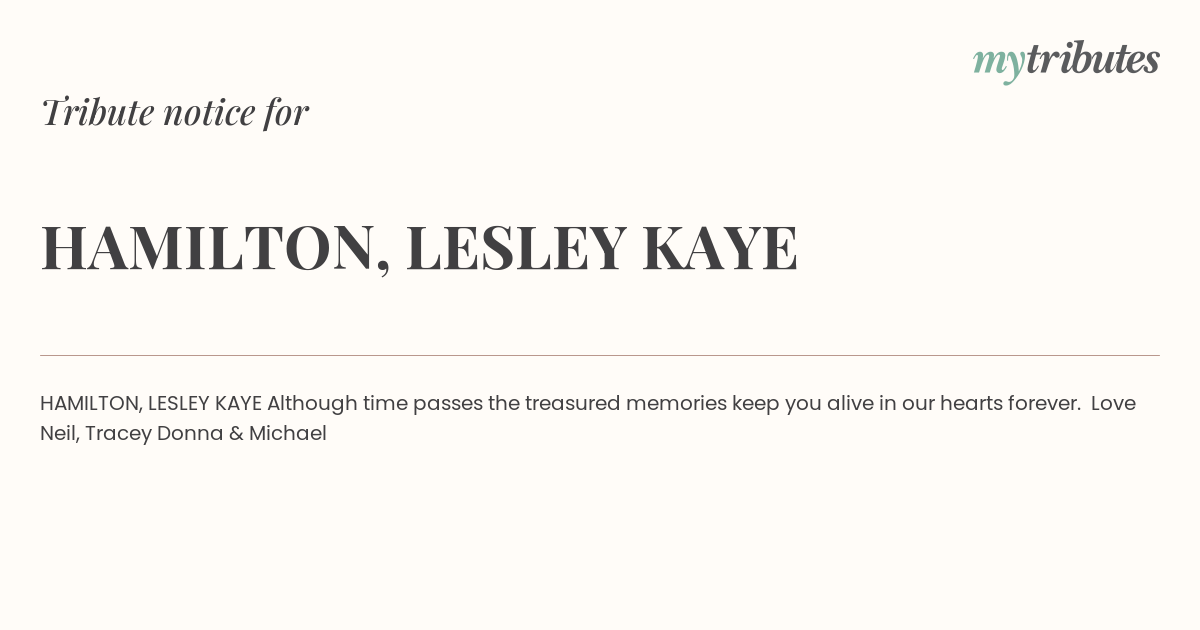Click the word KAYE in large title
The height and width of the screenshot is (630, 1200).
click(720, 247)
